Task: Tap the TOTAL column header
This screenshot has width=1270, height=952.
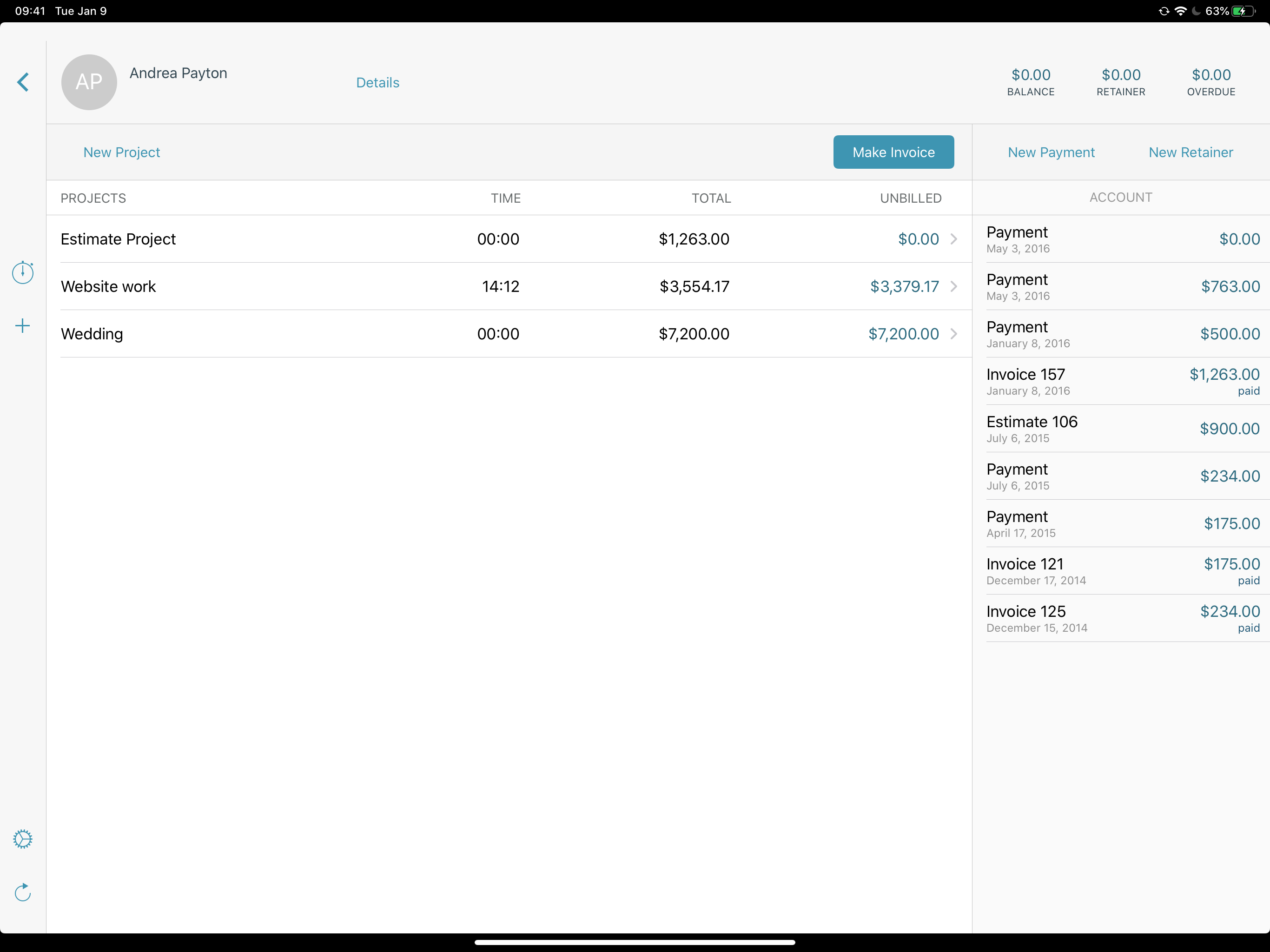Action: [x=711, y=198]
